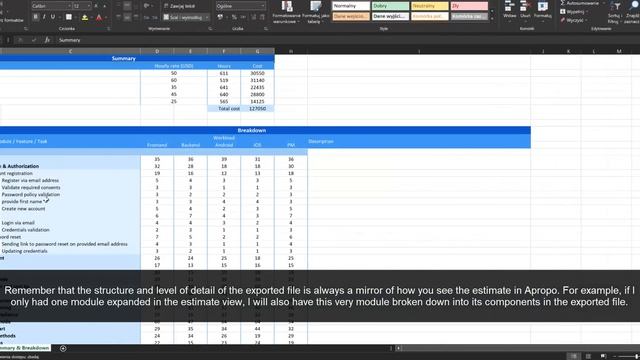Viewport: 640px width, 360px height.
Task: Select 'Create new account' cell
Action: click(x=23, y=209)
